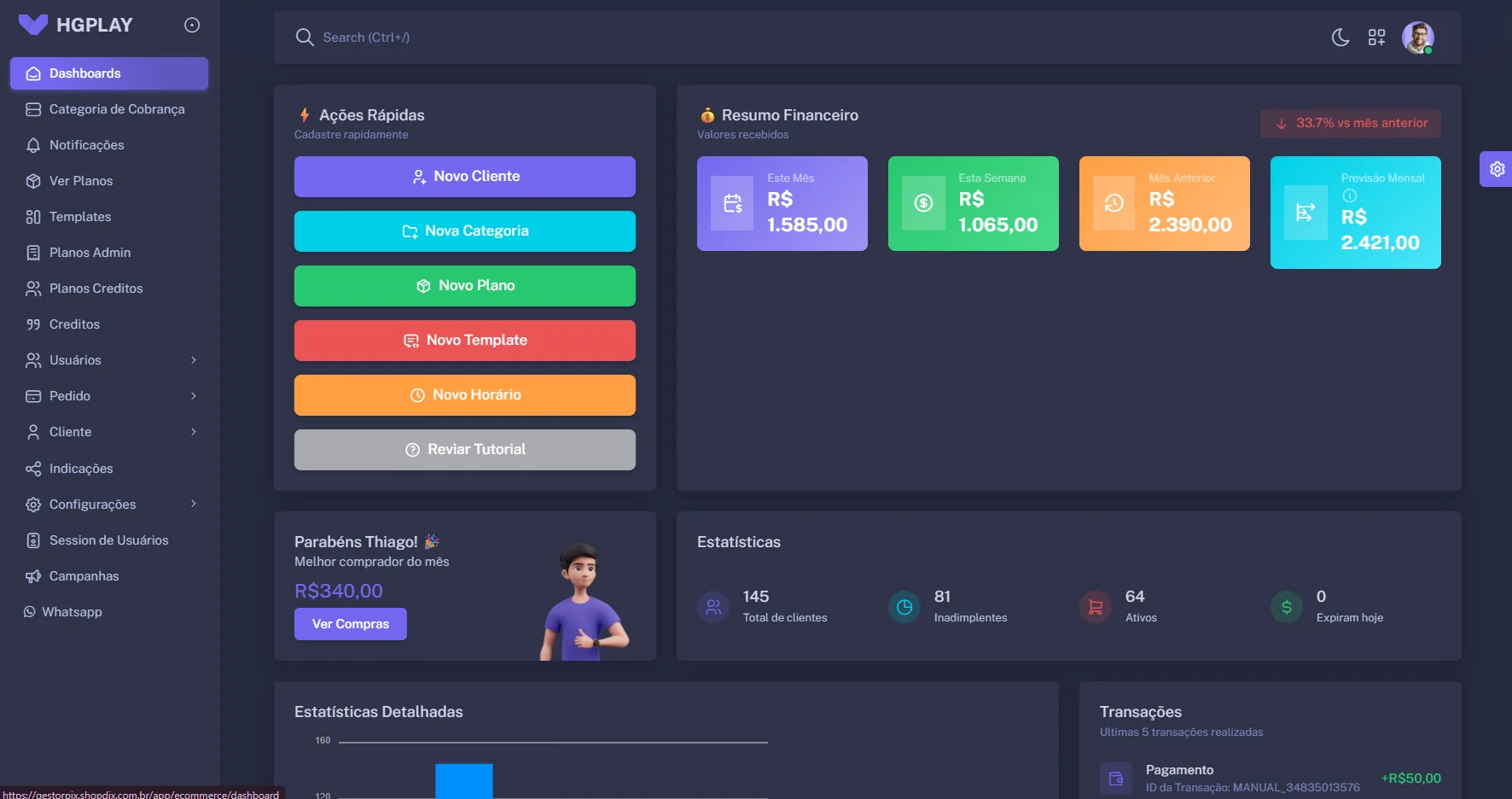Open the shortcuts grid icon in header
This screenshot has height=799, width=1512.
point(1376,38)
